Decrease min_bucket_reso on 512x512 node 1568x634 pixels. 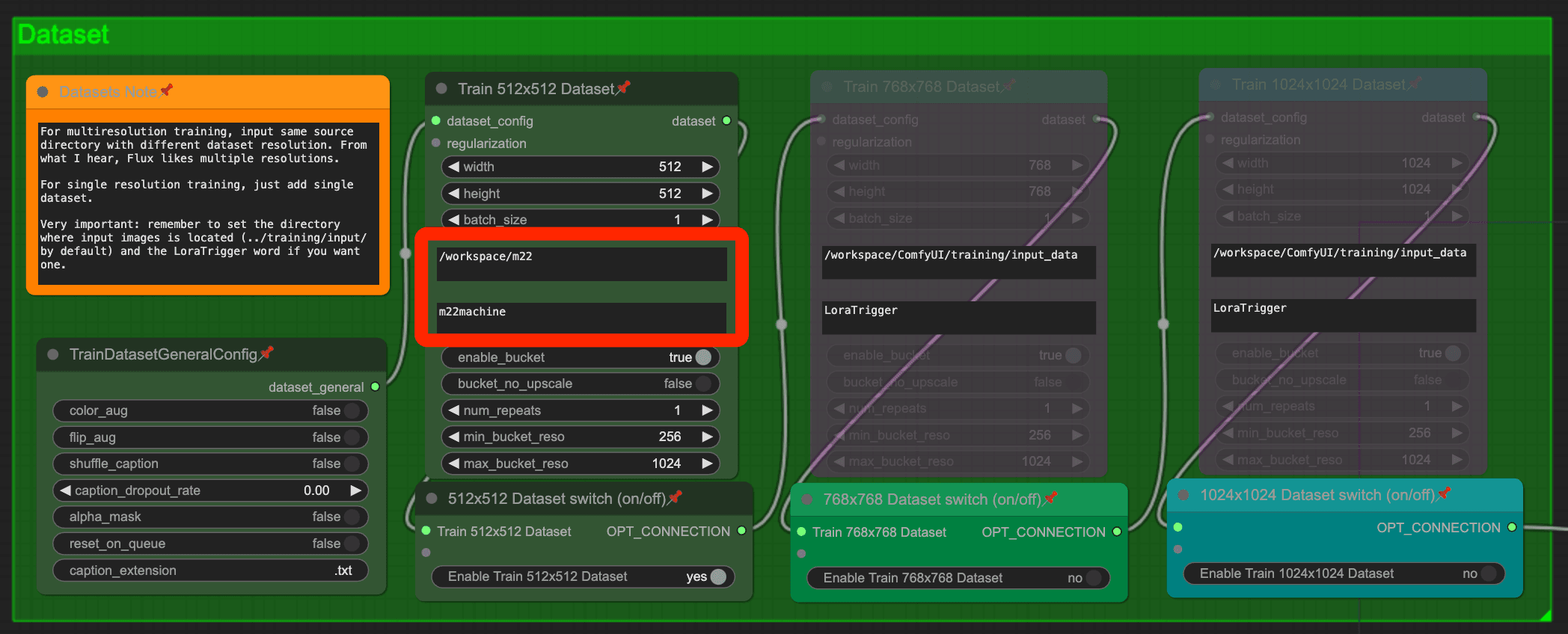[x=453, y=437]
